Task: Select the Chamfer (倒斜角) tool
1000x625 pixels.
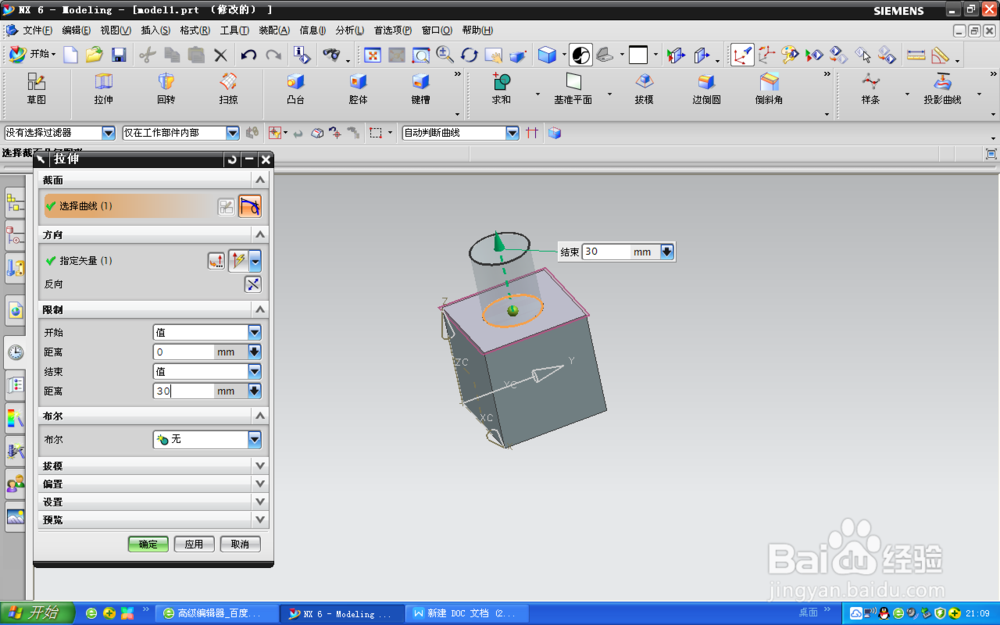Action: tap(768, 89)
